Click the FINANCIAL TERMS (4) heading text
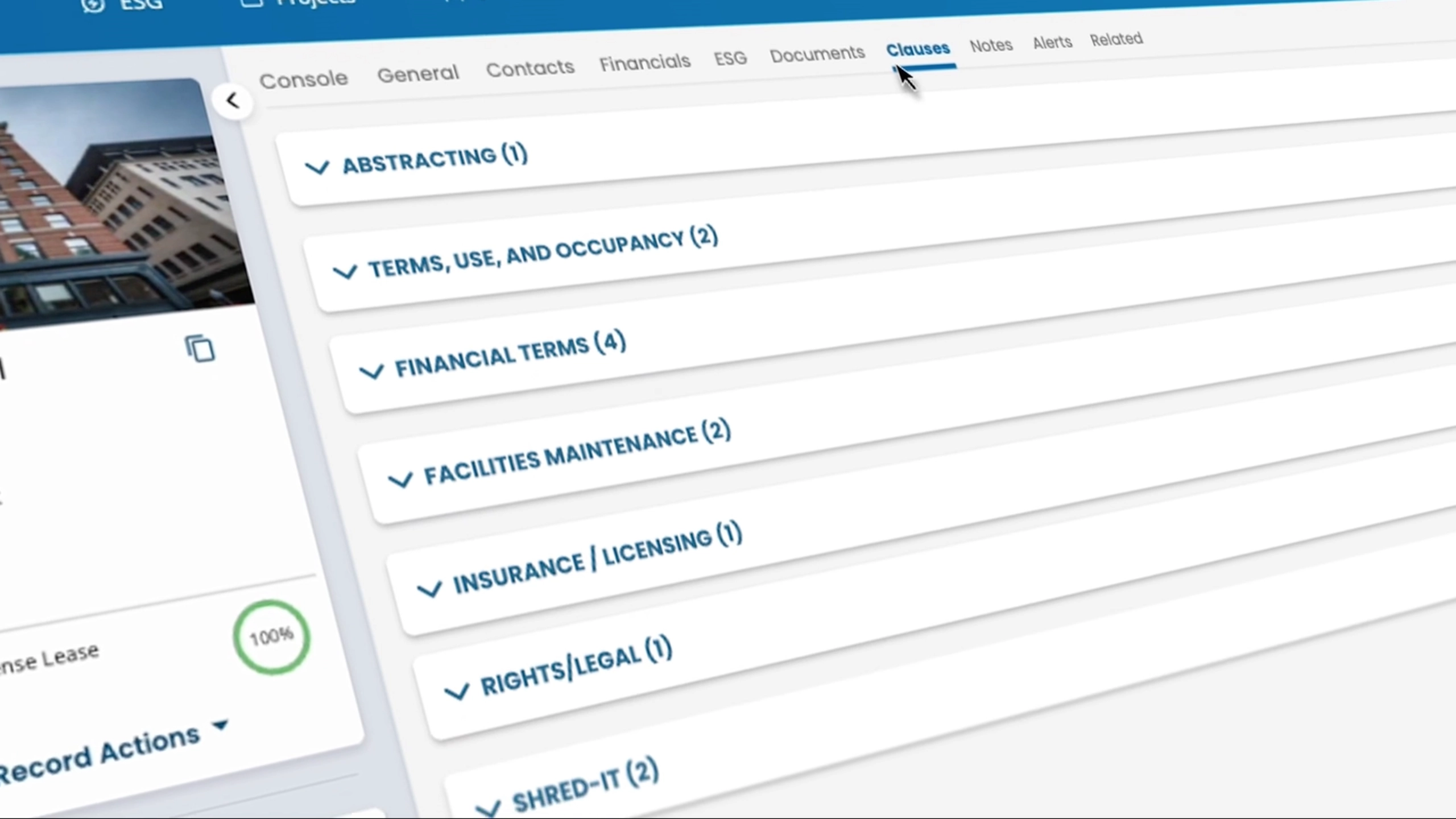This screenshot has width=1456, height=819. 511,354
